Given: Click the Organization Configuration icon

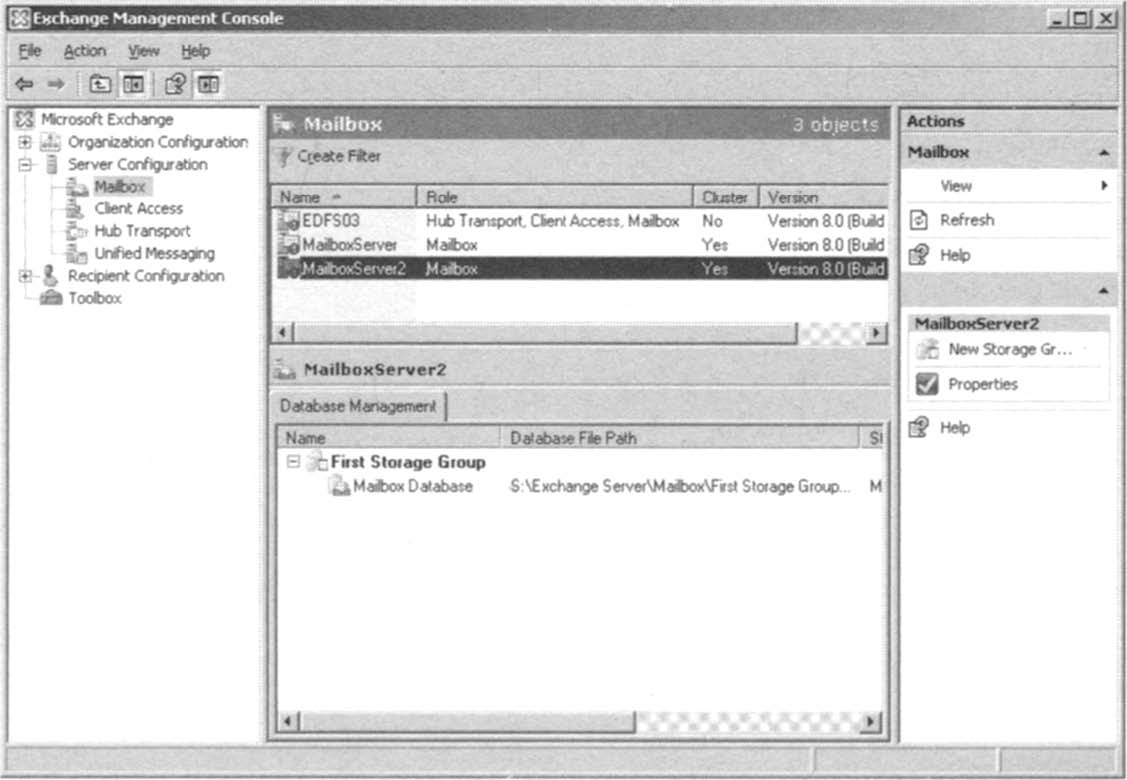Looking at the screenshot, I should [50, 142].
